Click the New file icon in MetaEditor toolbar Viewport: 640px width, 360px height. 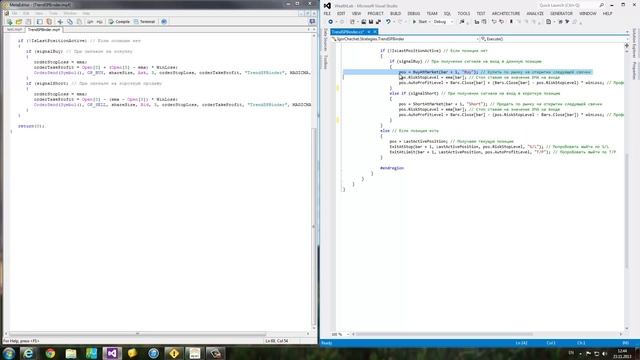[9, 22]
